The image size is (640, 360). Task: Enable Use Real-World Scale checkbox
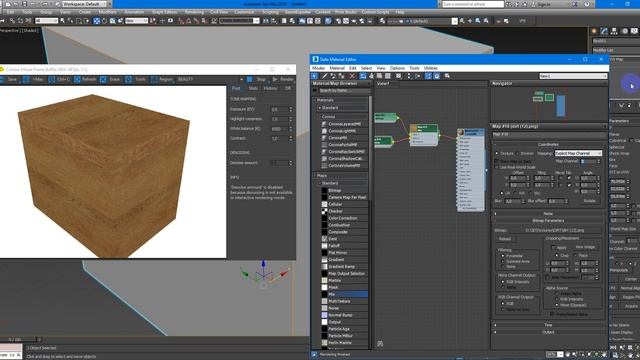pos(497,167)
